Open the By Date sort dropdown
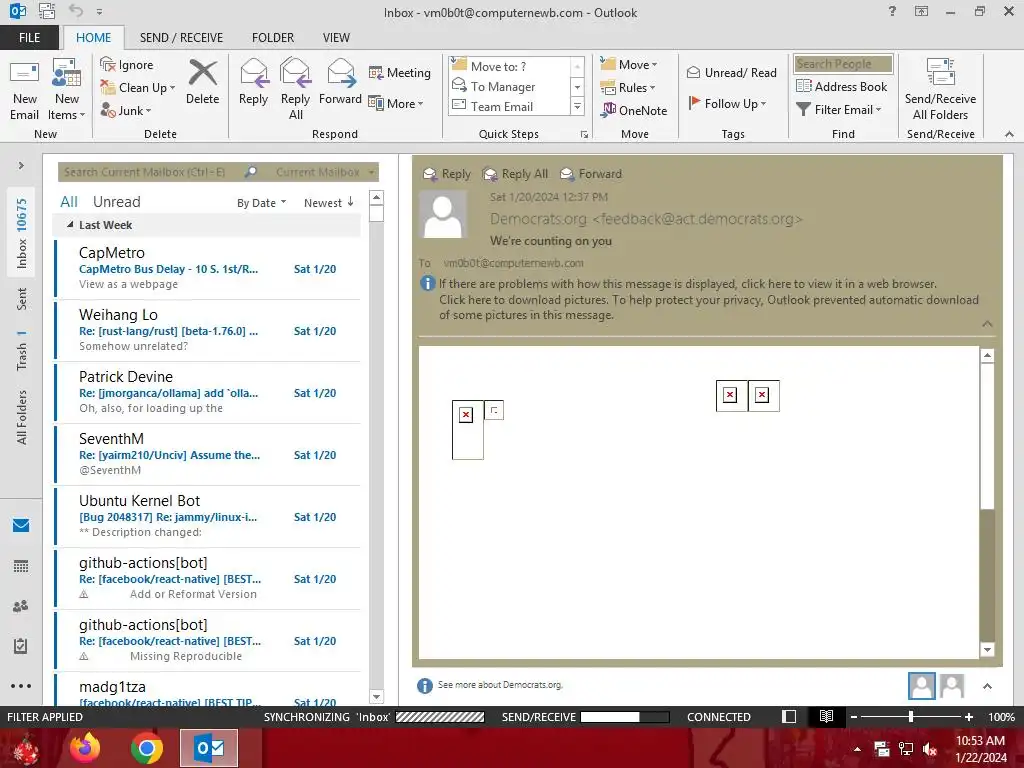Viewport: 1024px width, 768px height. coord(261,203)
